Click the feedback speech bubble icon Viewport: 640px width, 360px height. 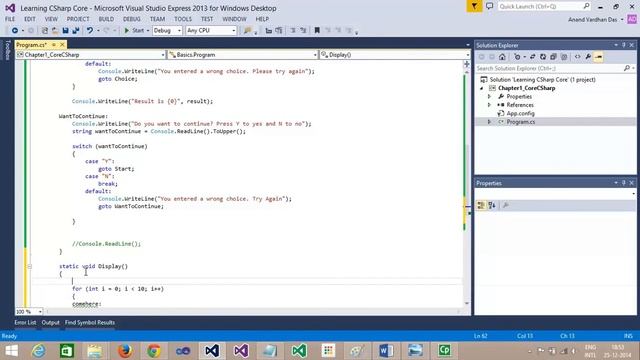[x=489, y=6]
